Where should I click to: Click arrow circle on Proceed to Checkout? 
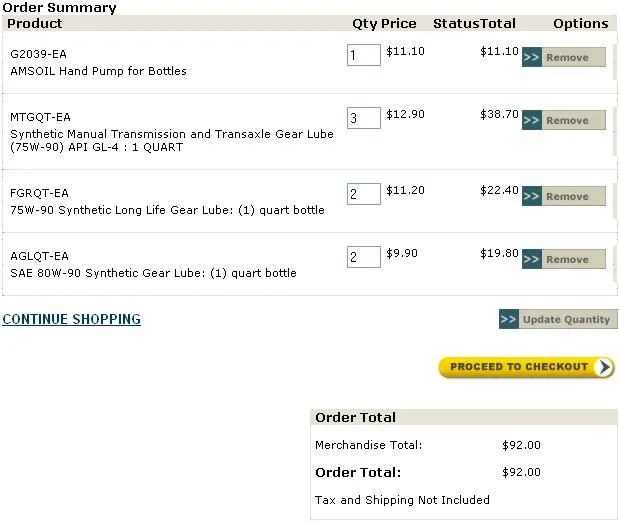tap(603, 367)
